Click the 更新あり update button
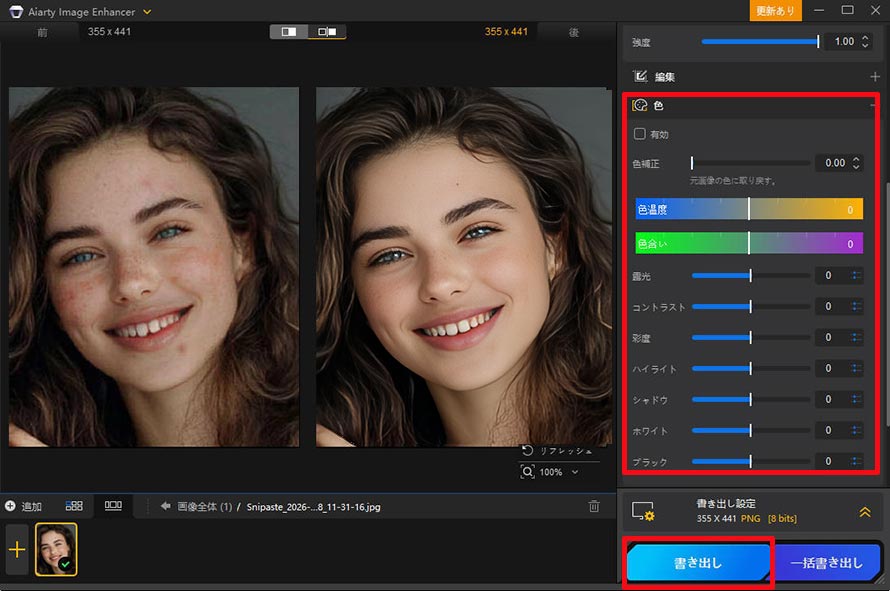 pyautogui.click(x=775, y=11)
